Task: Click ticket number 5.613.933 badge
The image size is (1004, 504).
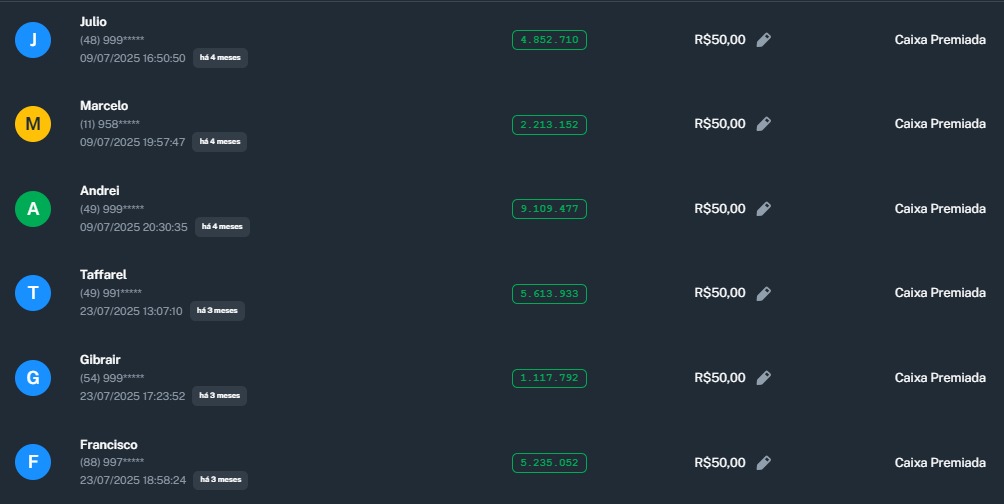Action: click(549, 294)
